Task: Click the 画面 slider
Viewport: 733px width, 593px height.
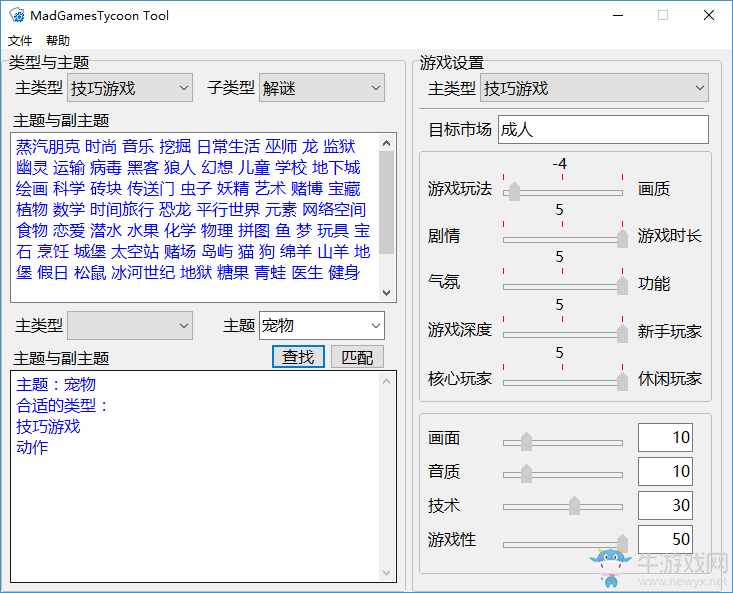Action: (563, 442)
